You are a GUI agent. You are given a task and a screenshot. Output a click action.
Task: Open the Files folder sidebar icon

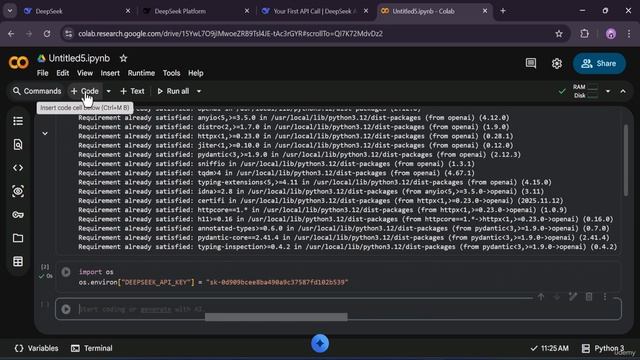(x=18, y=238)
